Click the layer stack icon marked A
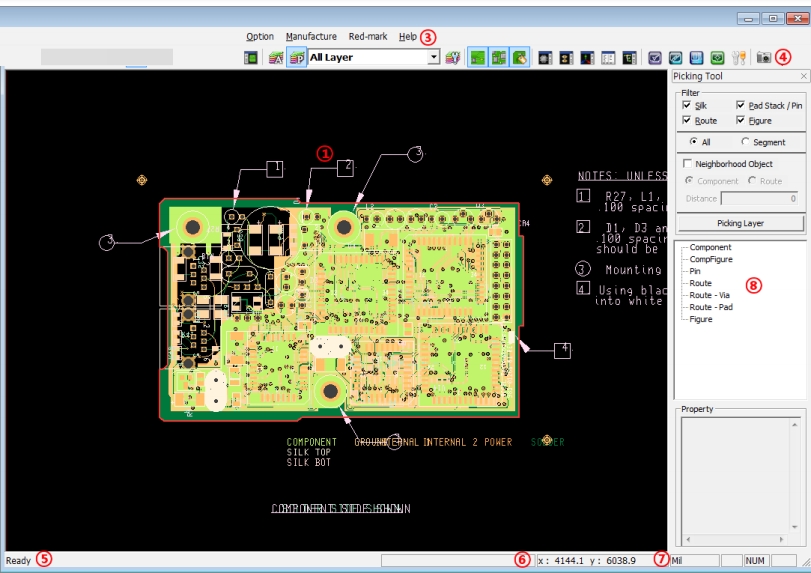The width and height of the screenshot is (811, 573). tap(275, 58)
